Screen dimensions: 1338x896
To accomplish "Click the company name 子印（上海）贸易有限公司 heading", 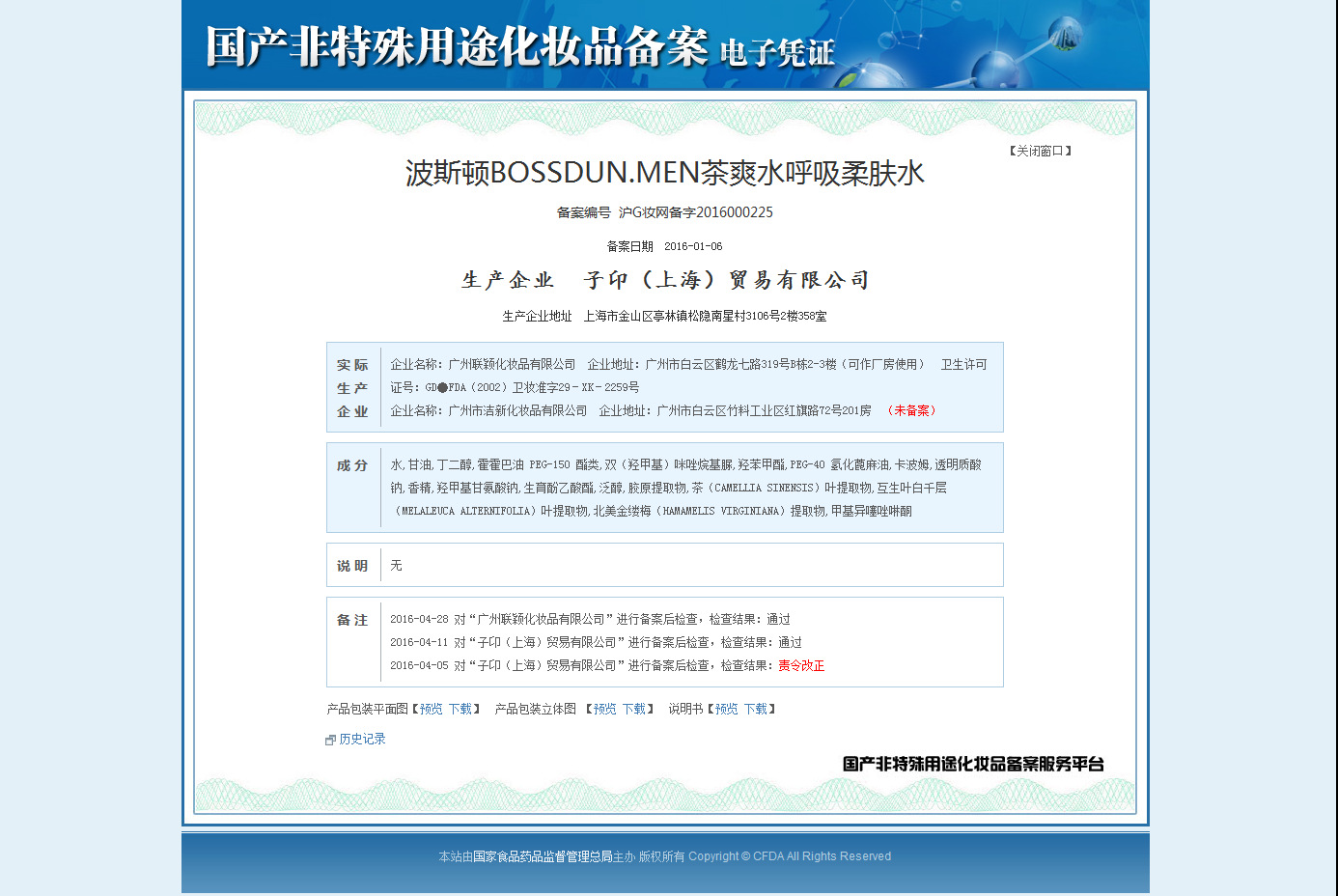I will click(x=727, y=280).
